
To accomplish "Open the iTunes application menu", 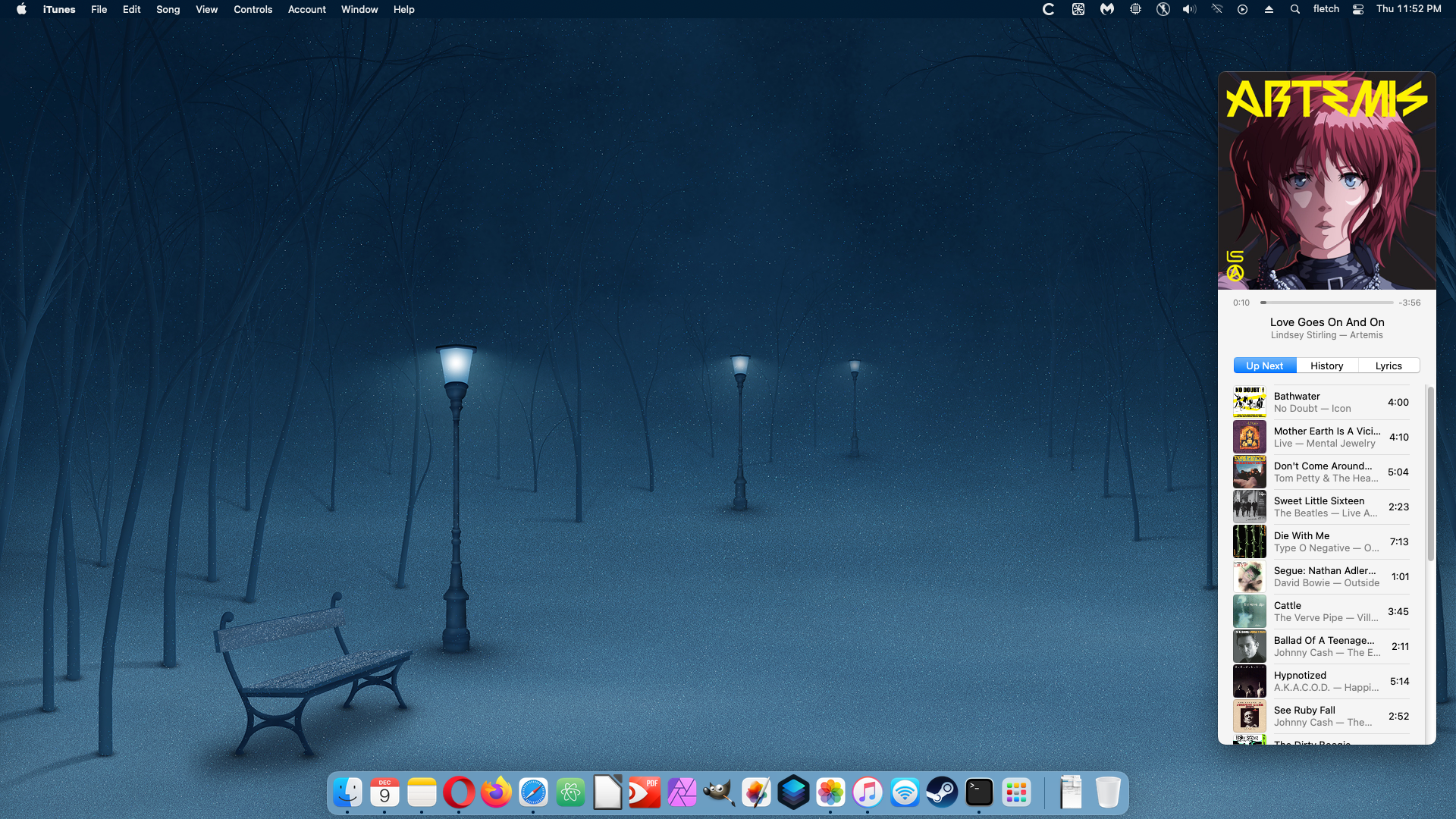I will point(59,9).
